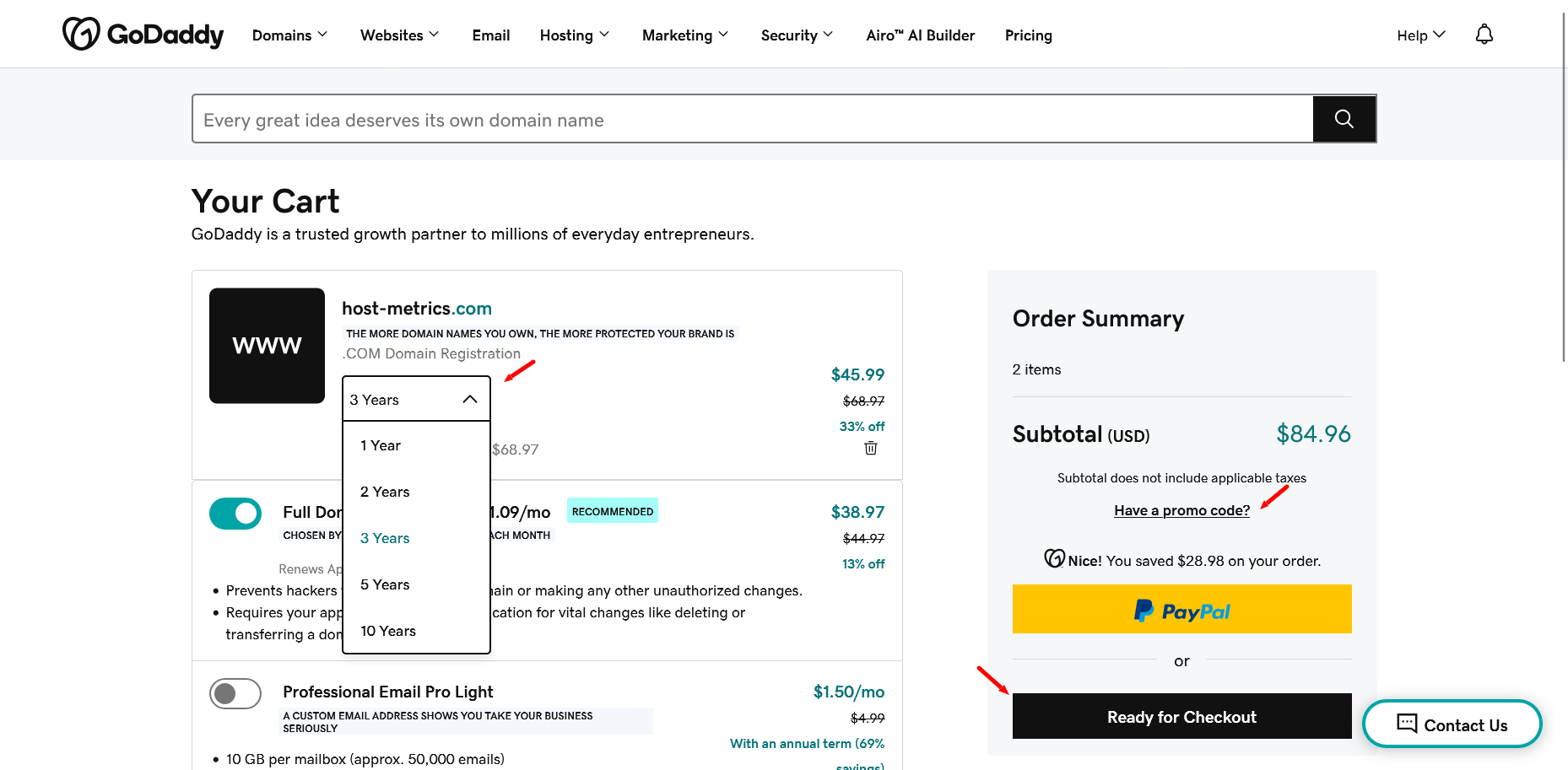Open the Have a promo code link
The image size is (1568, 770).
point(1181,510)
